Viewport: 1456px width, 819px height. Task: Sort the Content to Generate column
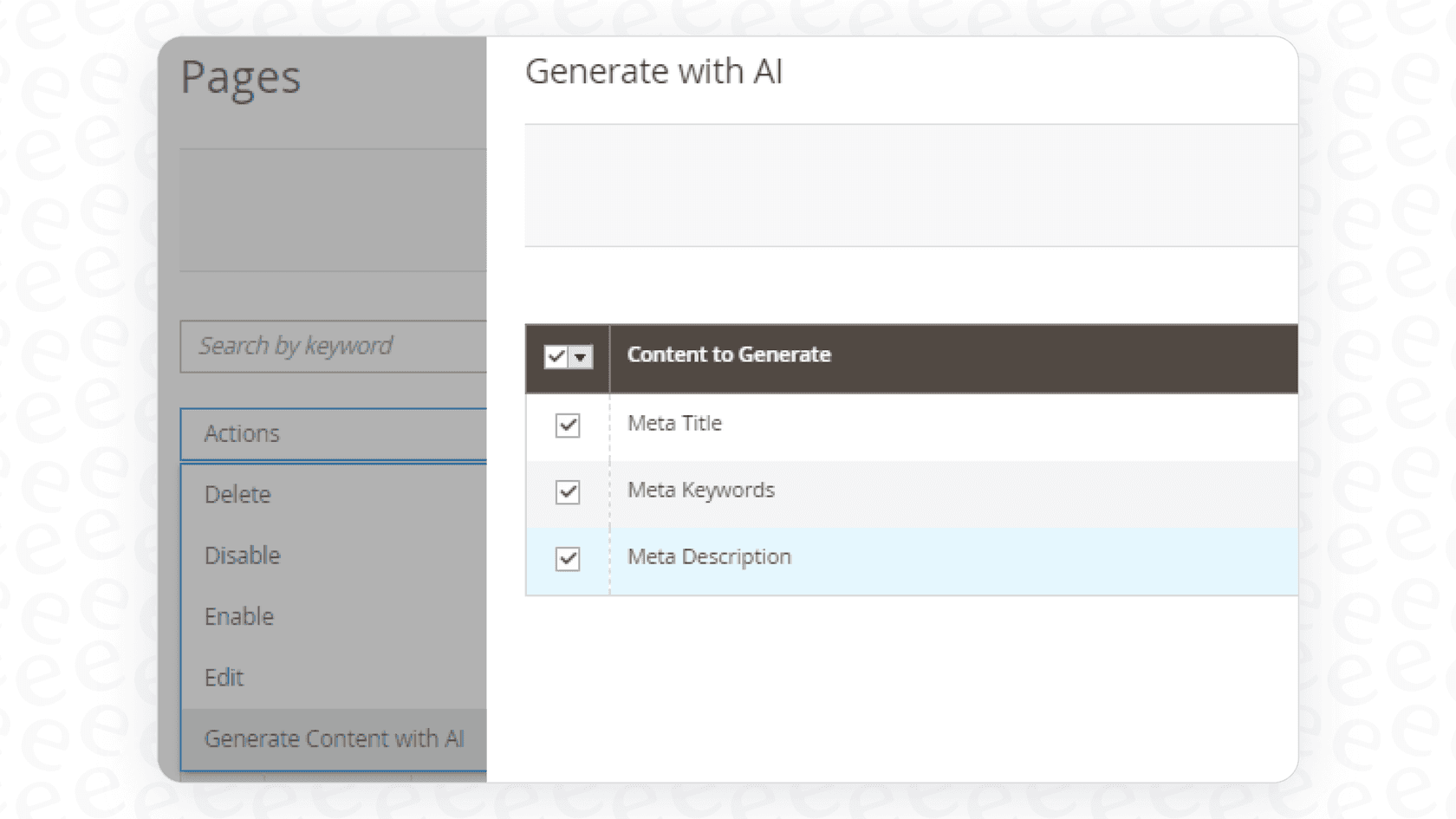(x=729, y=354)
